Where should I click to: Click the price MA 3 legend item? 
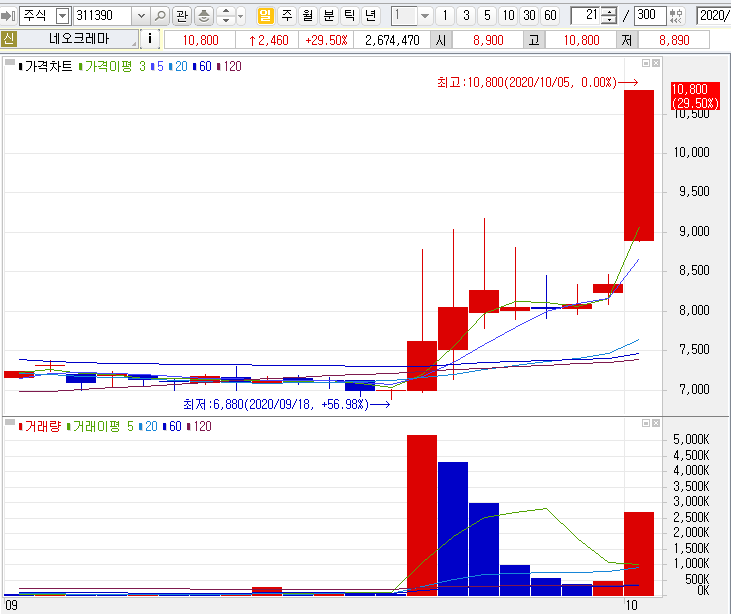click(142, 66)
